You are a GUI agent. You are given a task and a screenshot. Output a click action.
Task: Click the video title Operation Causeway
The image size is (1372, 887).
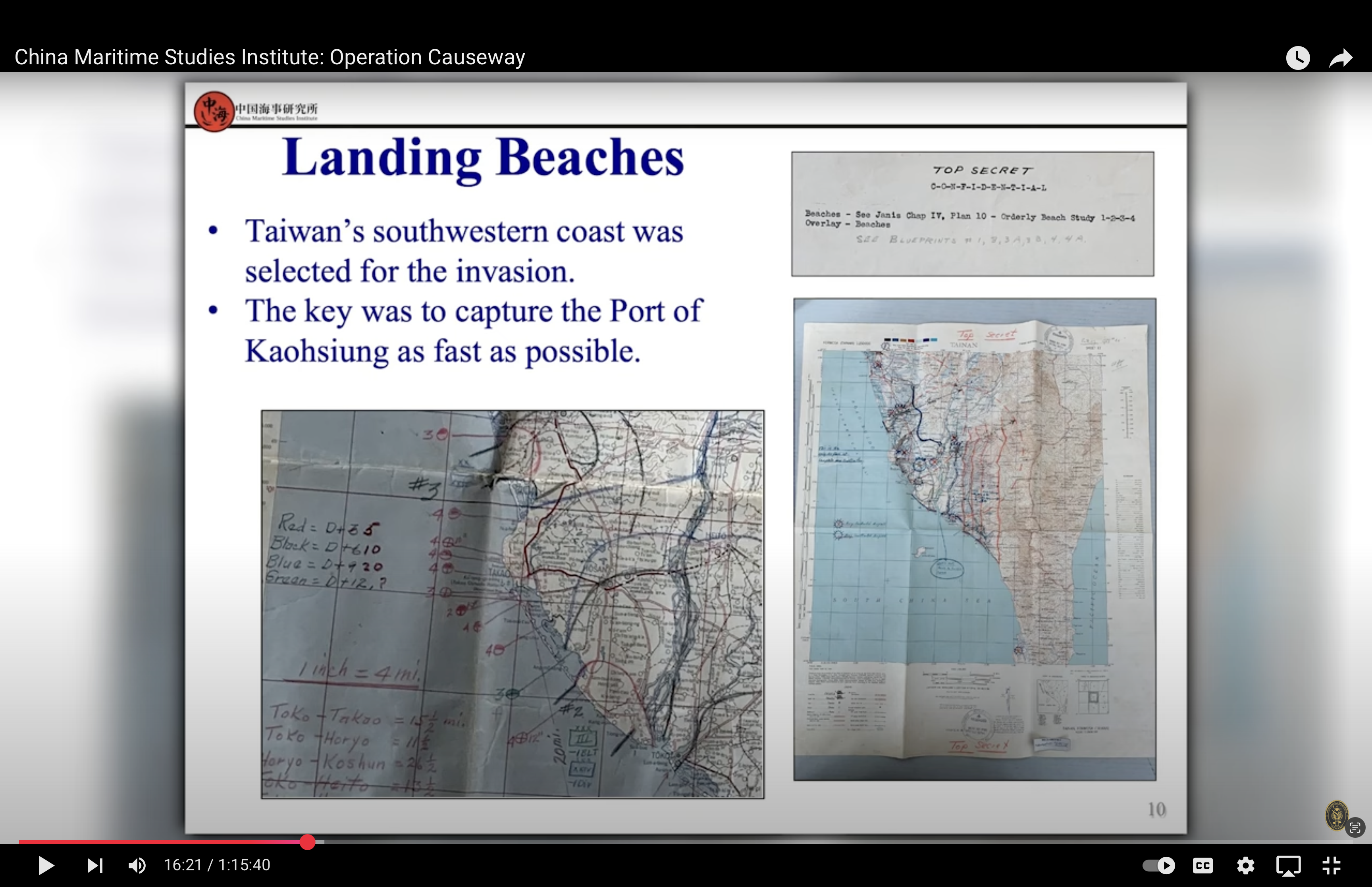pyautogui.click(x=270, y=57)
